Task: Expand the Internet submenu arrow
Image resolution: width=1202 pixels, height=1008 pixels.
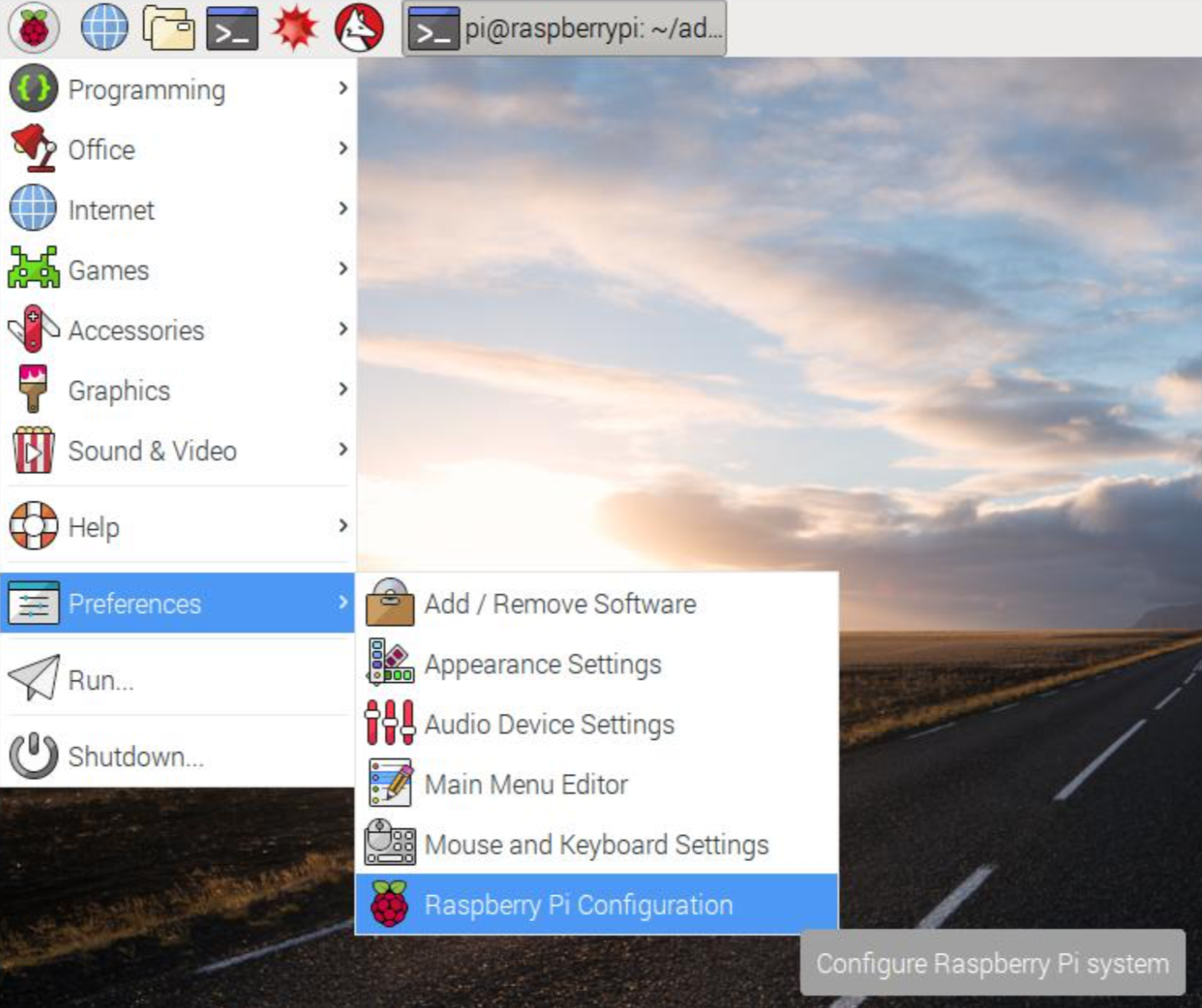Action: point(343,208)
